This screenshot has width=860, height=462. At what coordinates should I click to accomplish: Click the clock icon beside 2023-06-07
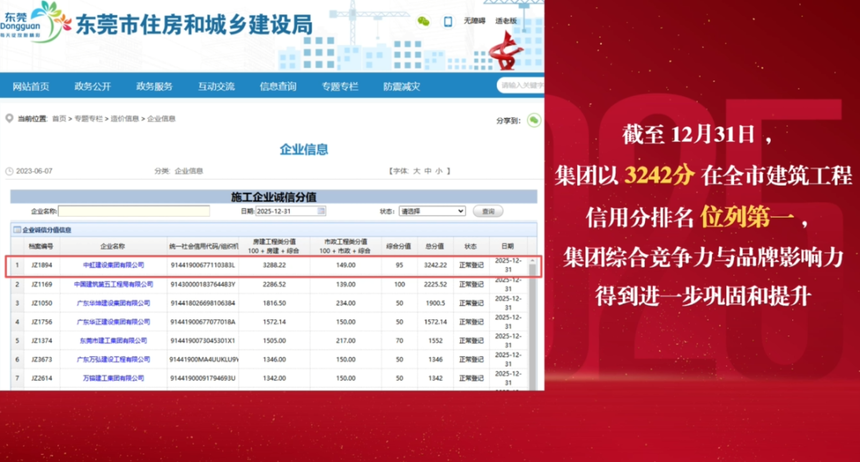tap(9, 171)
